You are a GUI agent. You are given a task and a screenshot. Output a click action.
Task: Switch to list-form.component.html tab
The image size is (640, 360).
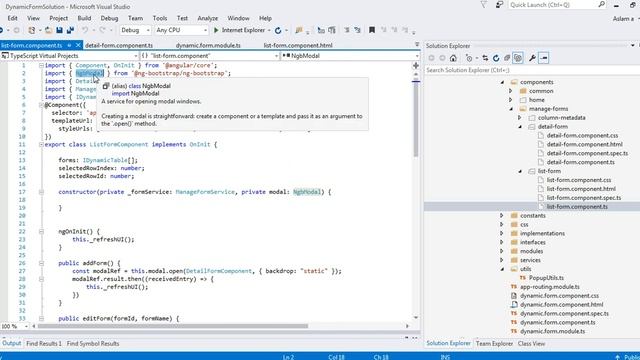pos(298,45)
